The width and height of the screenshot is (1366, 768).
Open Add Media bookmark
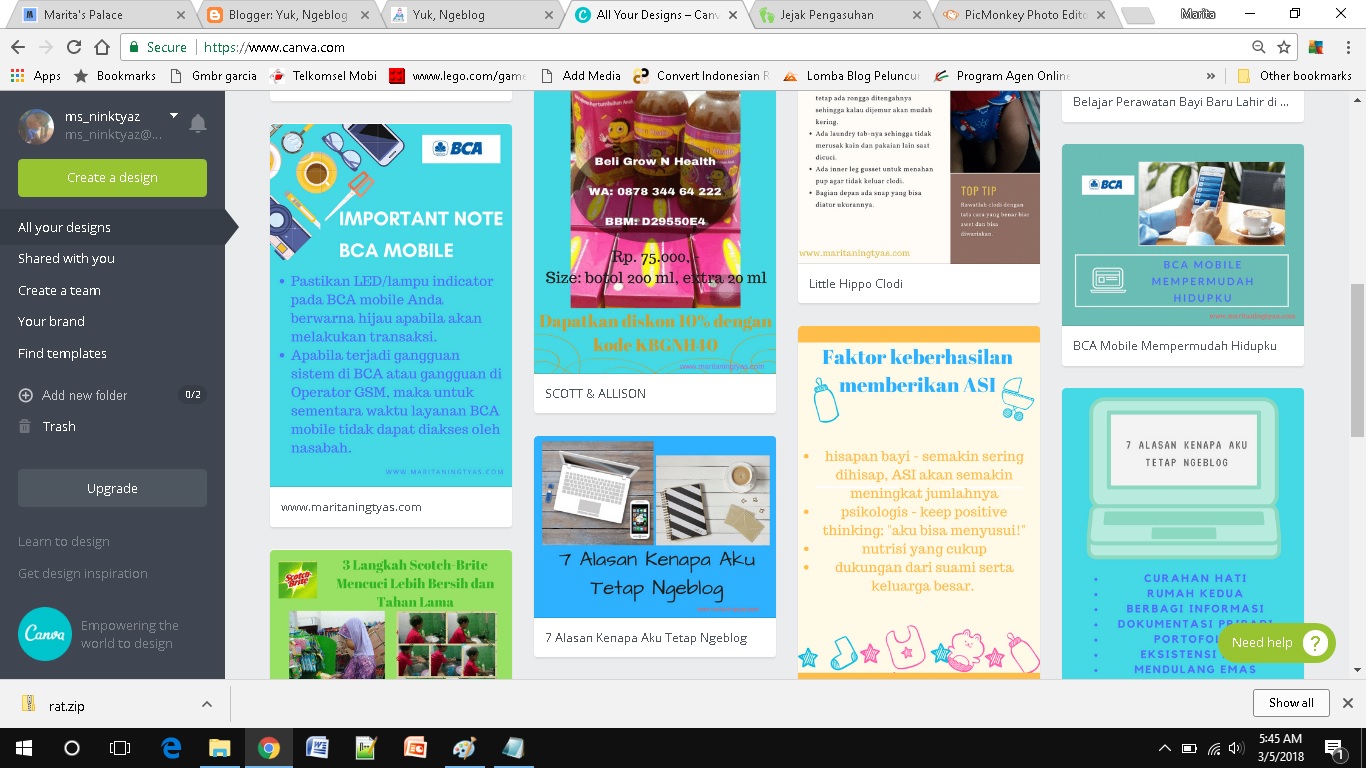pyautogui.click(x=580, y=76)
